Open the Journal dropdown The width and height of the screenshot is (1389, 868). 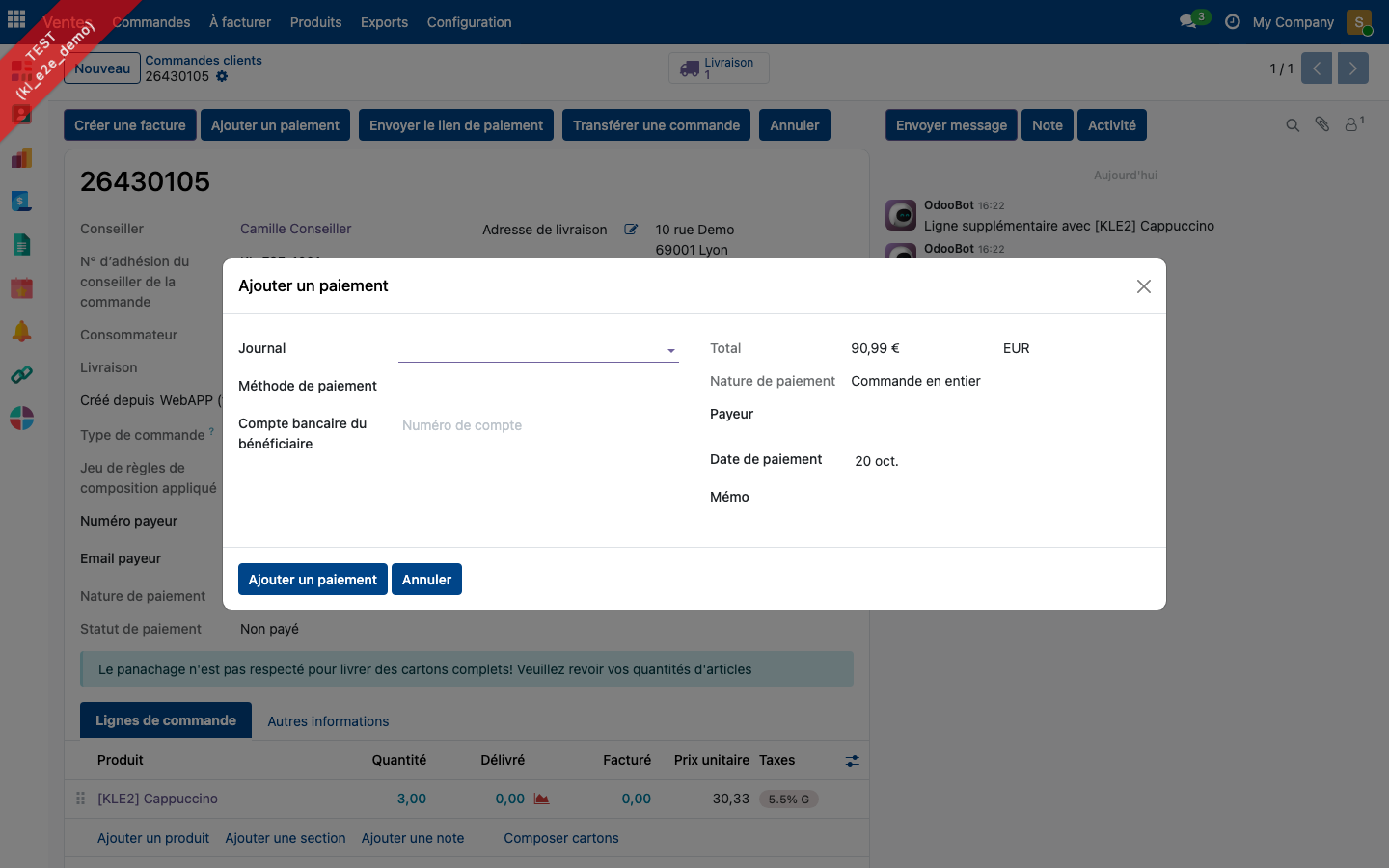click(538, 349)
